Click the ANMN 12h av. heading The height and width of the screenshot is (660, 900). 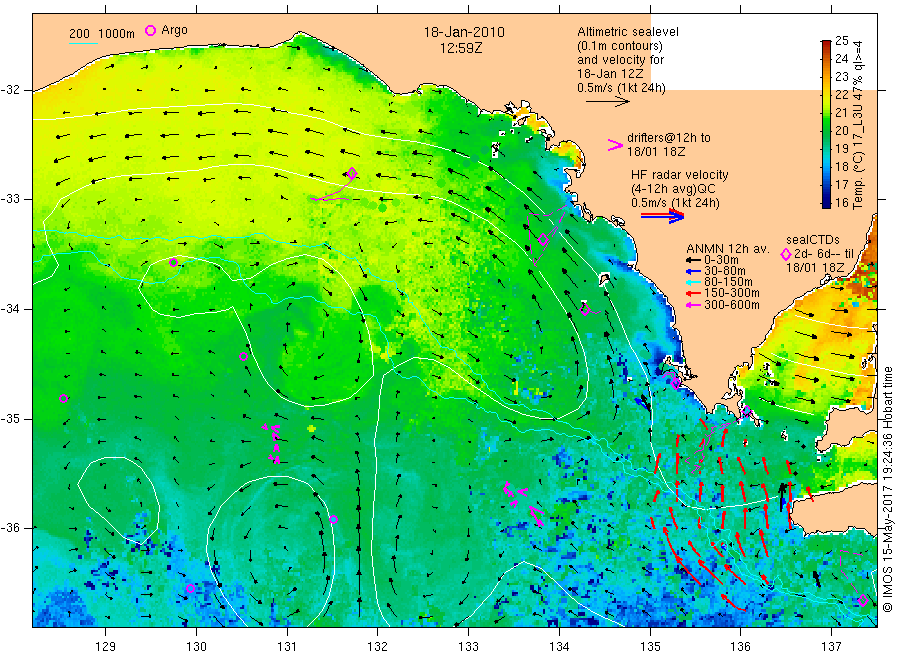pyautogui.click(x=727, y=249)
